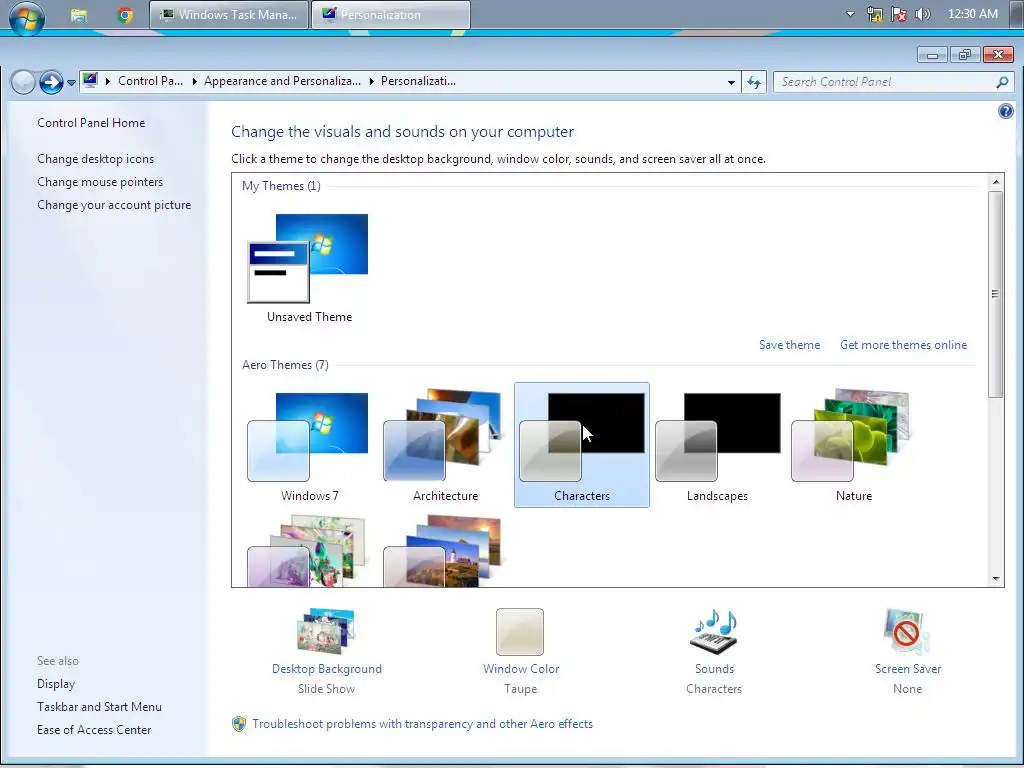Open the recent pages dropdown arrow
Image resolution: width=1024 pixels, height=768 pixels.
(71, 83)
